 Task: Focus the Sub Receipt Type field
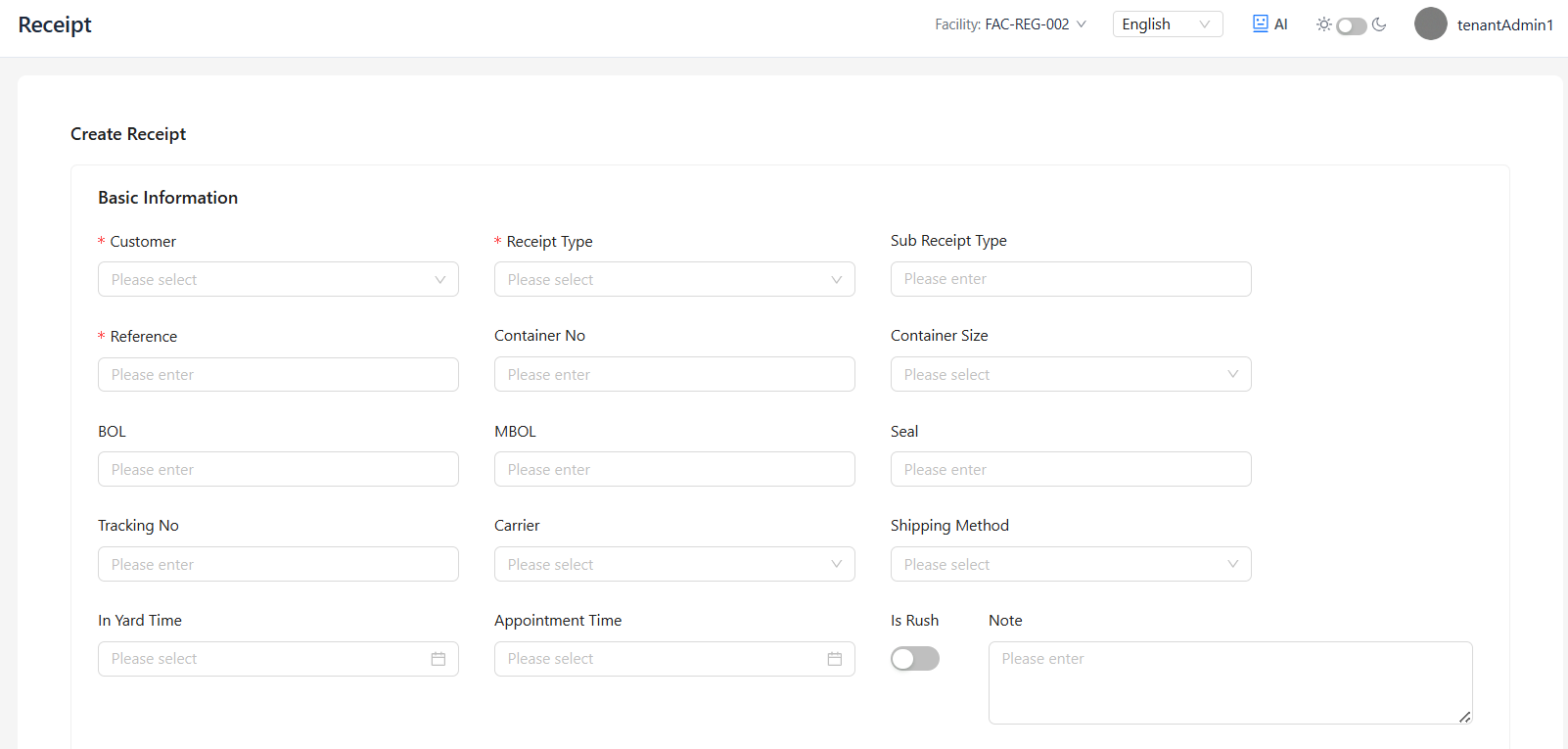(x=1071, y=279)
